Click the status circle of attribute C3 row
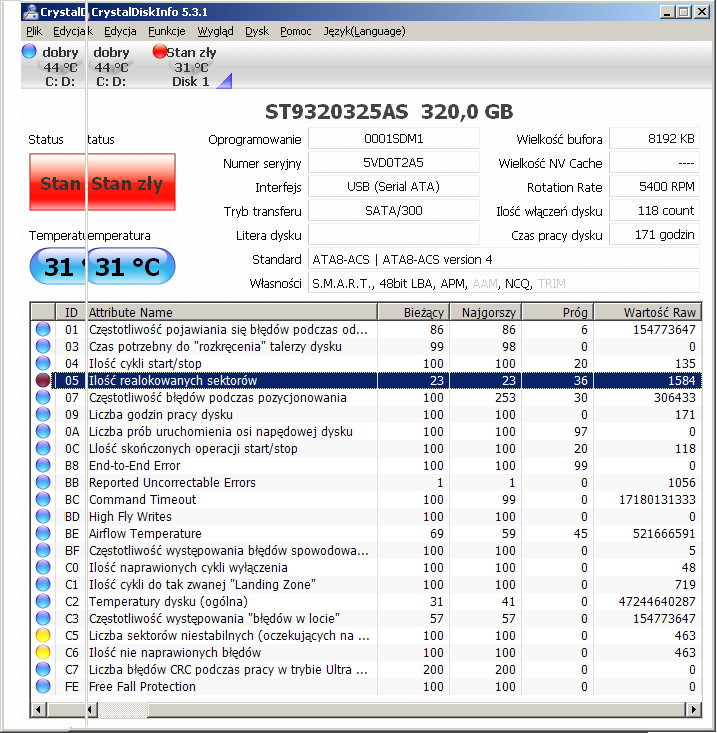 (43, 618)
